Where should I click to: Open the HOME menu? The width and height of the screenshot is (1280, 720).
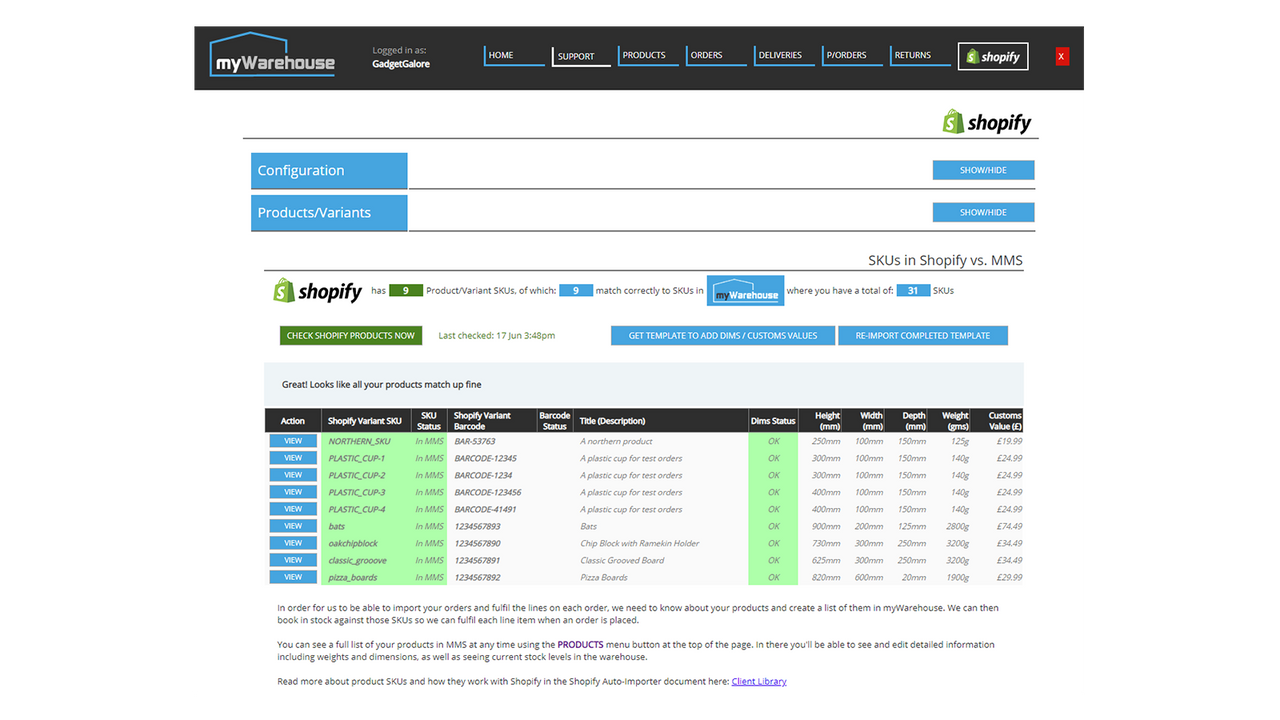(x=514, y=56)
